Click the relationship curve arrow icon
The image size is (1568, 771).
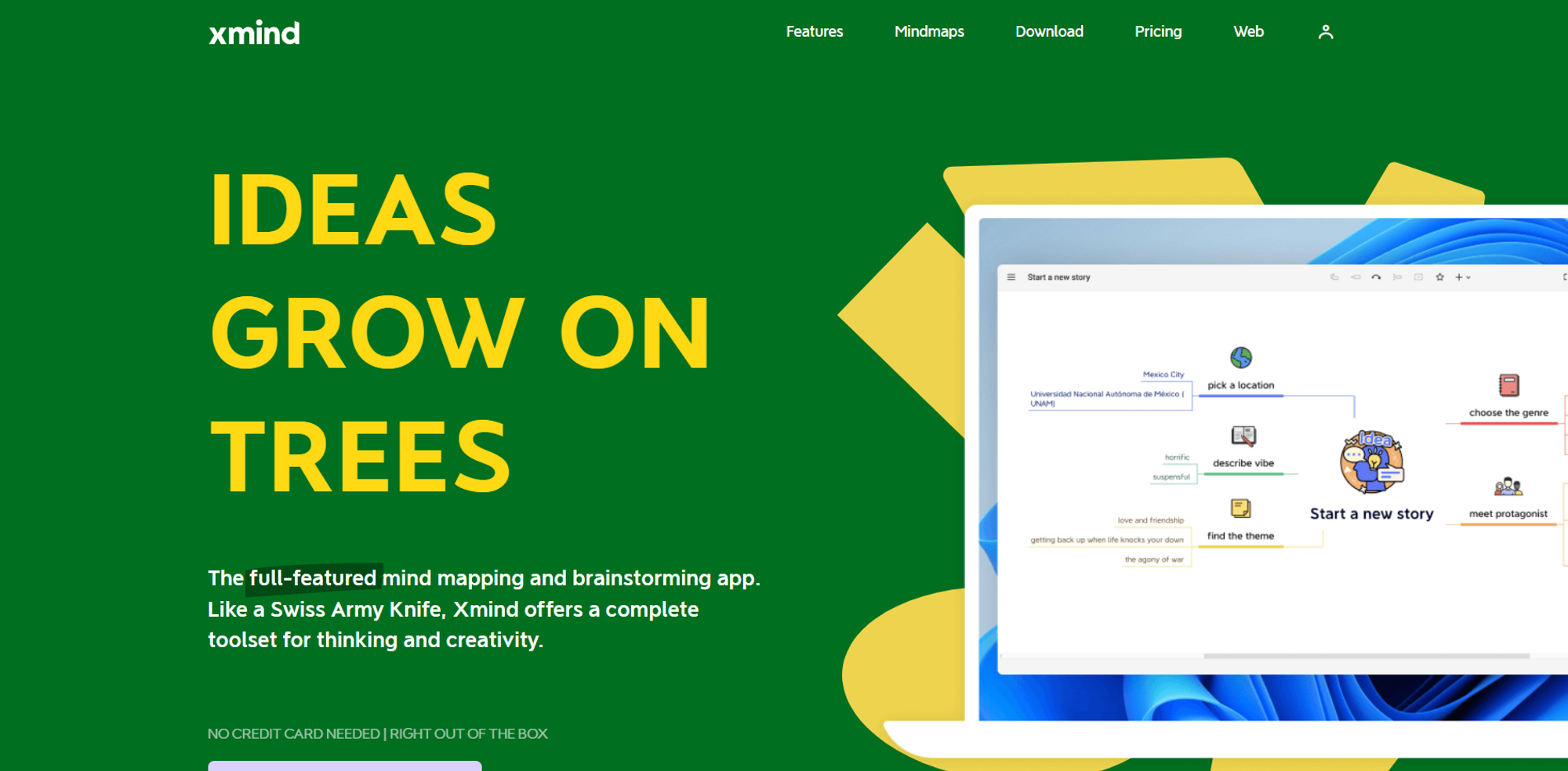[x=1376, y=277]
